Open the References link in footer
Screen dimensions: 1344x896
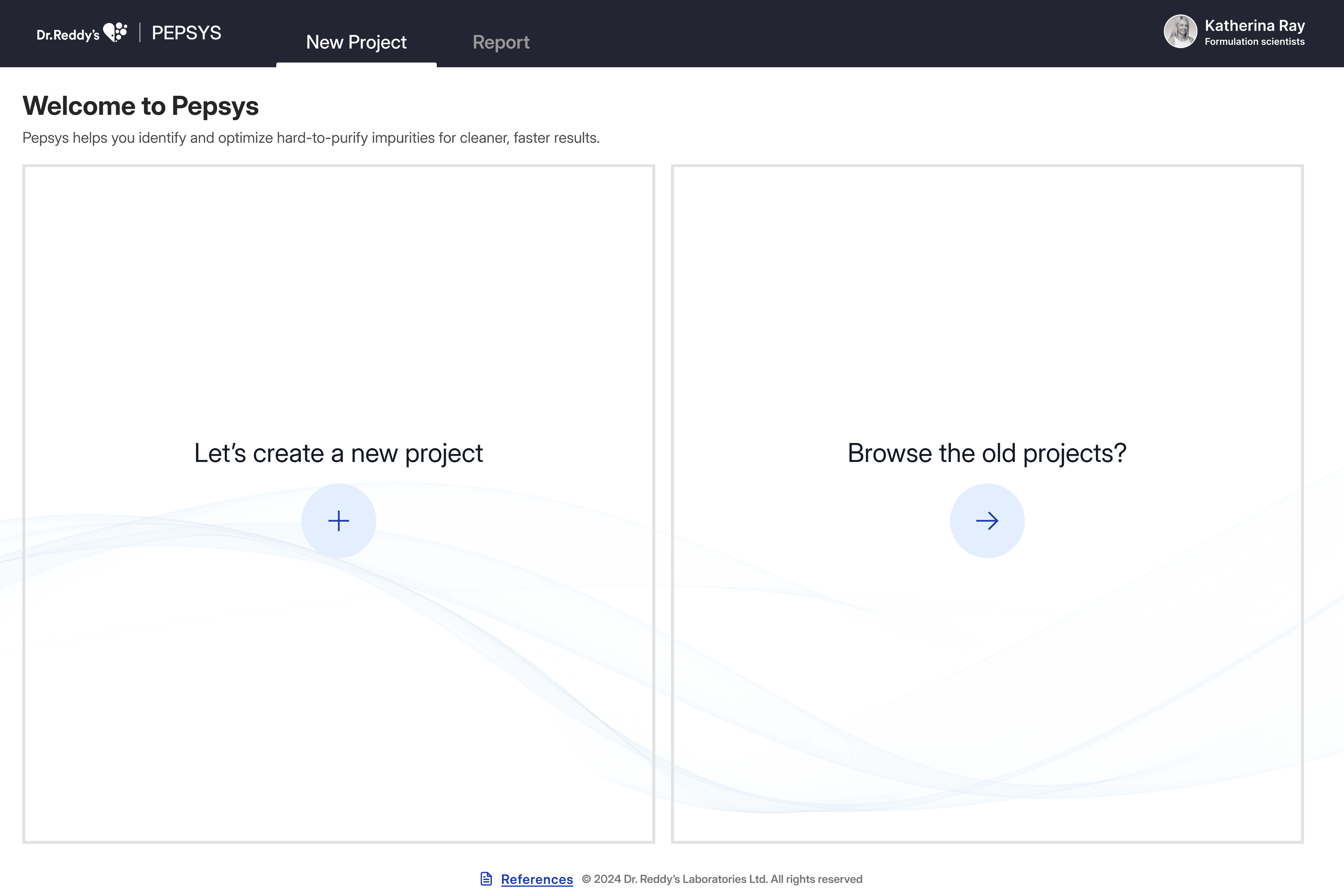[536, 879]
